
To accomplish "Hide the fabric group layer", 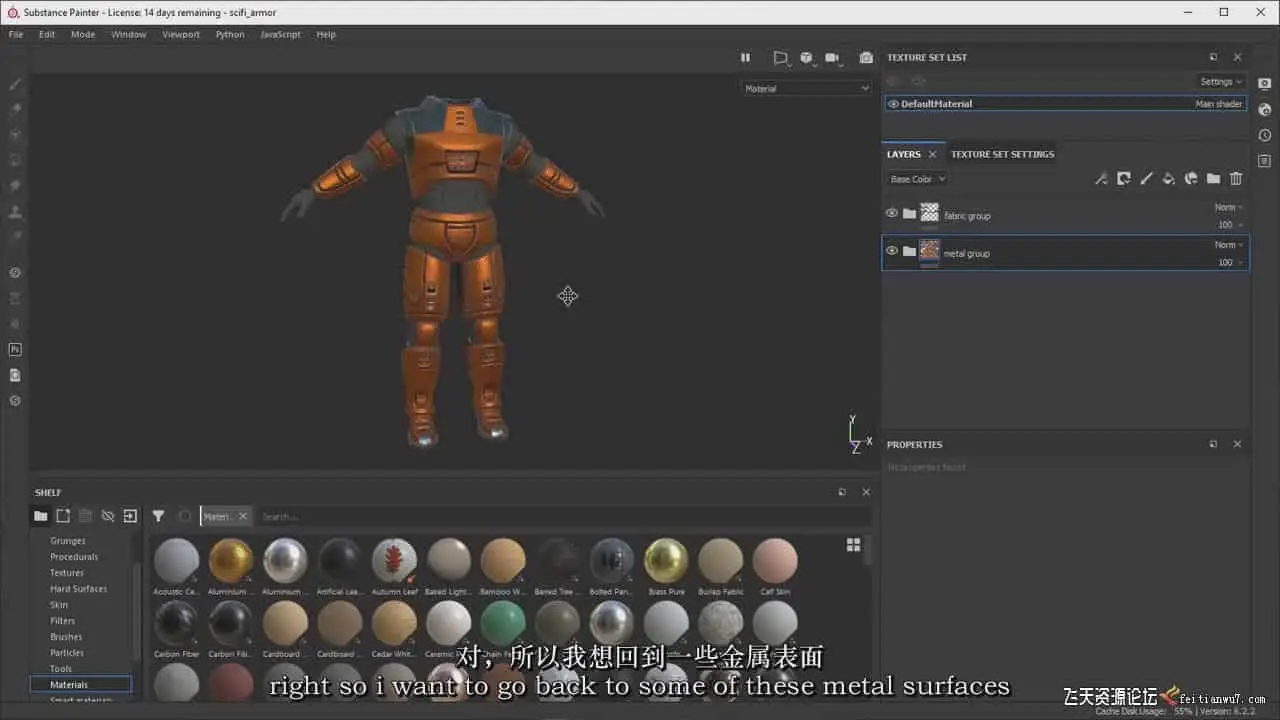I will 891,213.
